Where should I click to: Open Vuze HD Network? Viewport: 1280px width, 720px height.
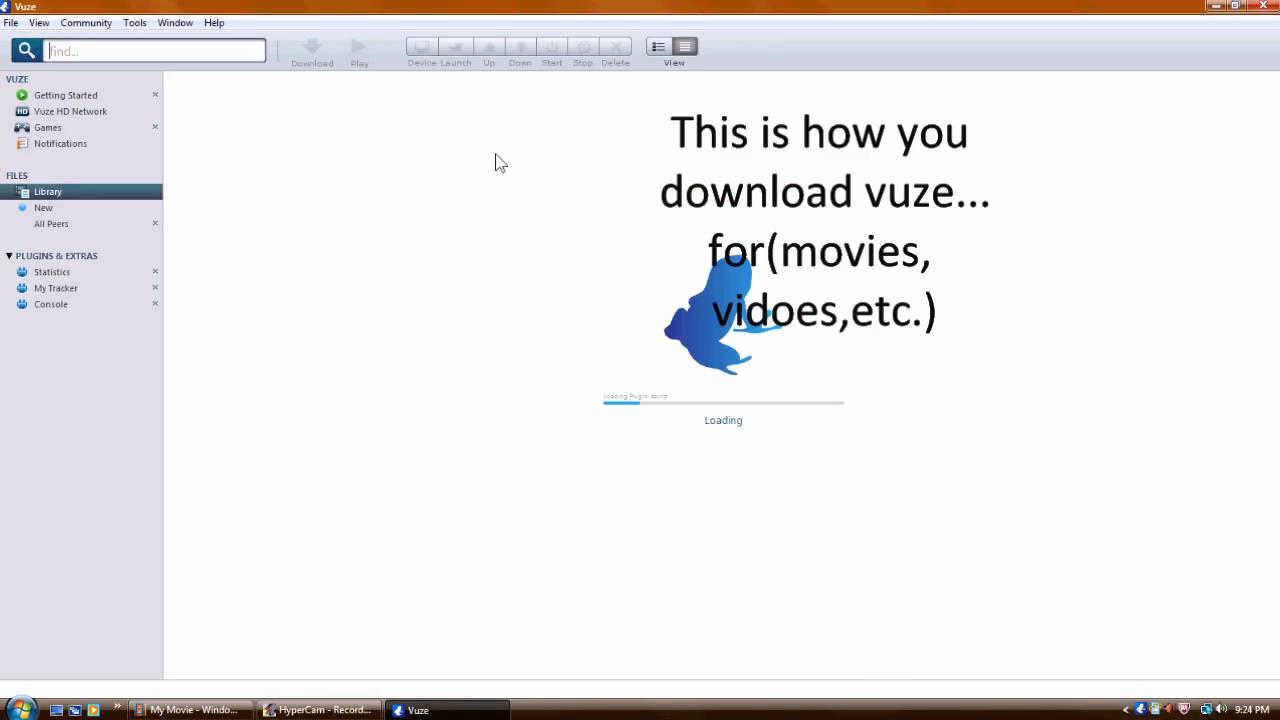click(x=70, y=111)
